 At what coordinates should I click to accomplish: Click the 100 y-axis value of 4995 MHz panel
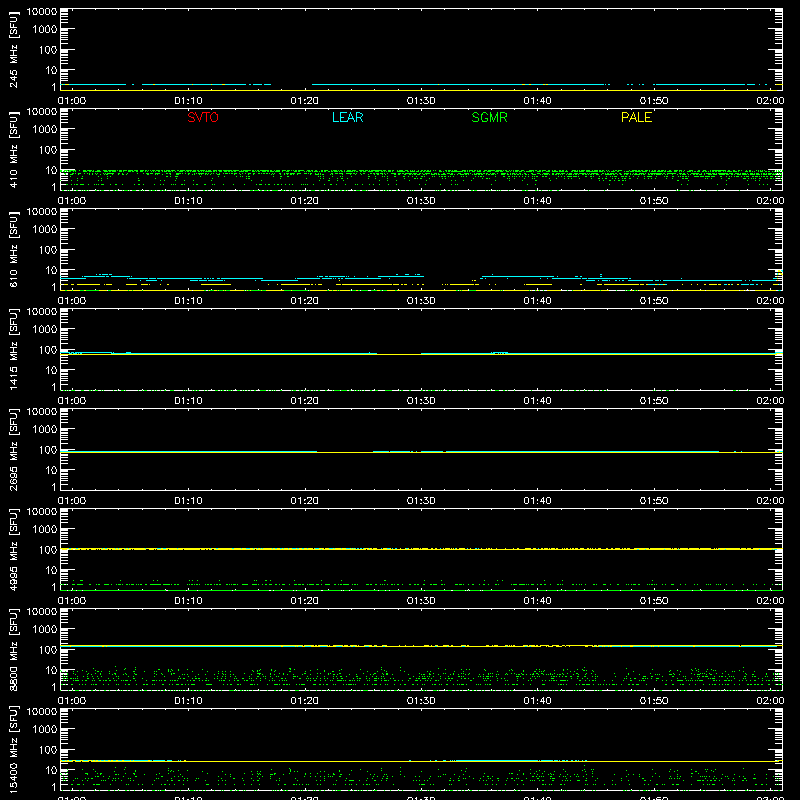pyautogui.click(x=47, y=550)
